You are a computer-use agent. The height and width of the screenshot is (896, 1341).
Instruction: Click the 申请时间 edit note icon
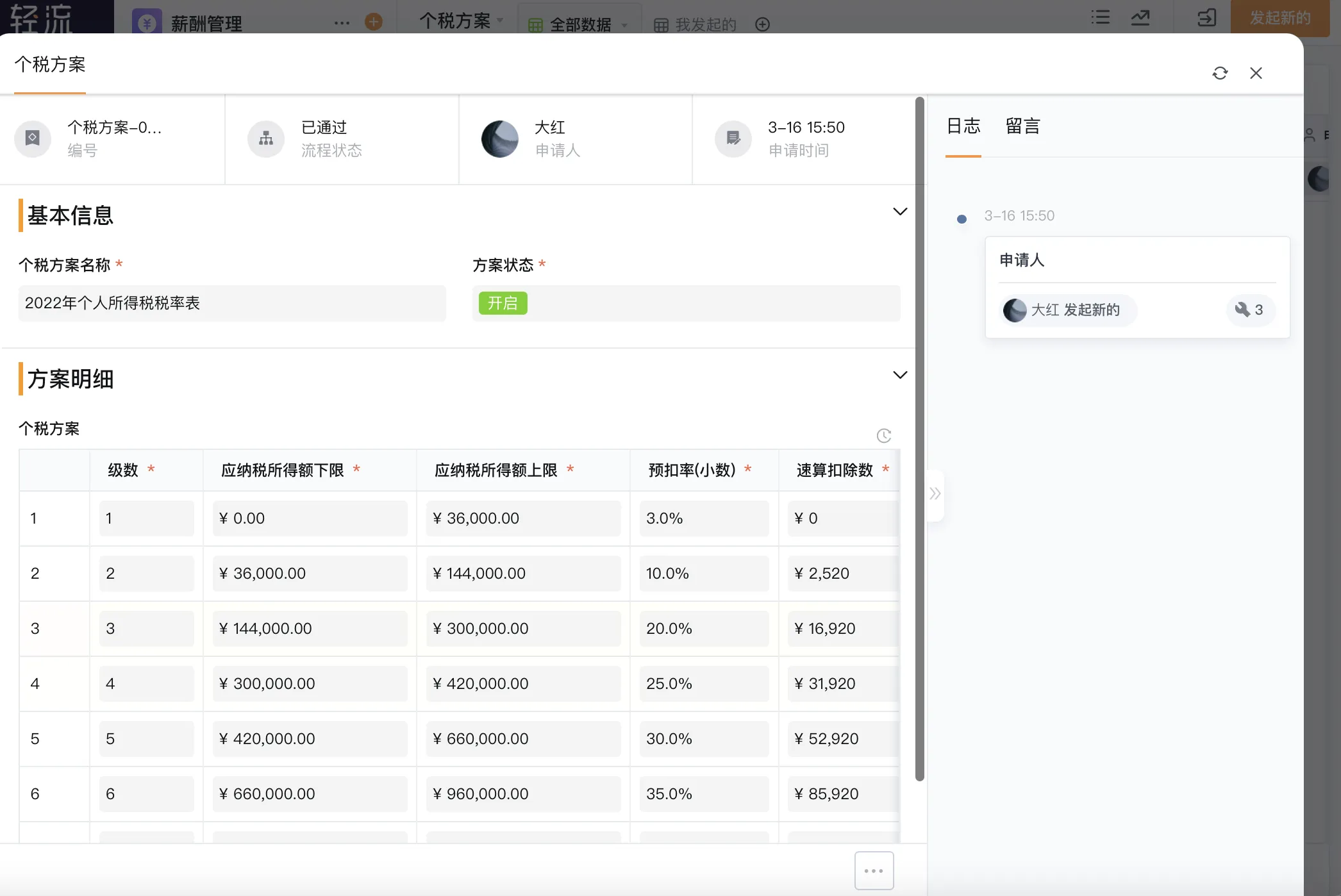(733, 138)
